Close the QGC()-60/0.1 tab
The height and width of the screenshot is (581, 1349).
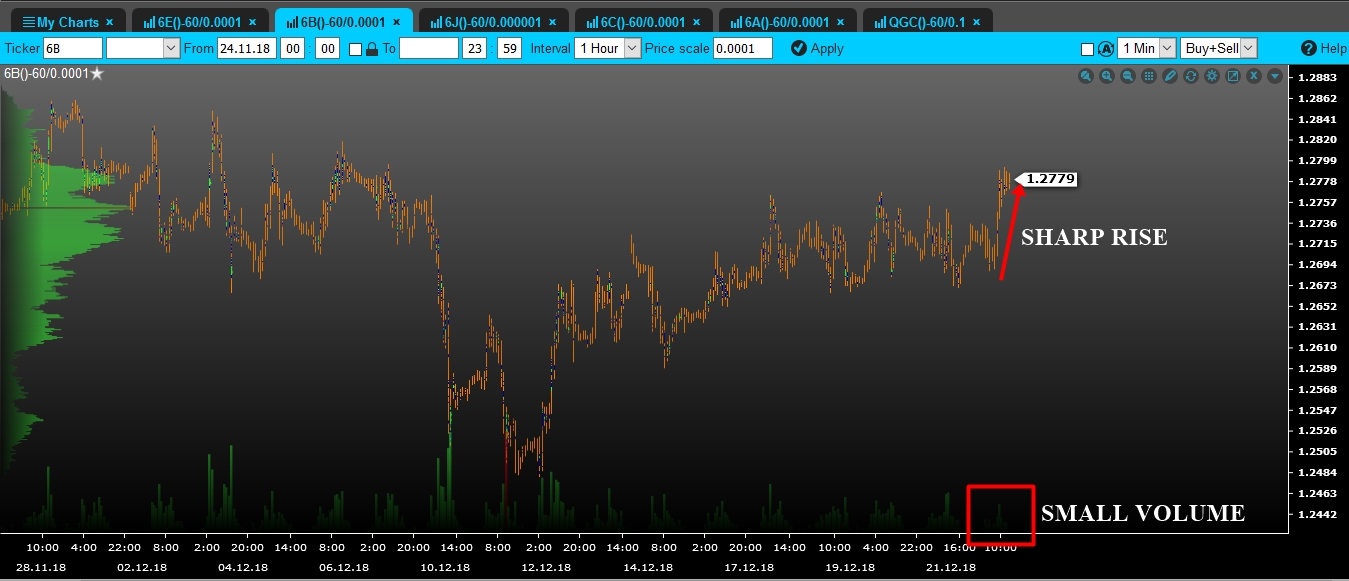coord(975,22)
